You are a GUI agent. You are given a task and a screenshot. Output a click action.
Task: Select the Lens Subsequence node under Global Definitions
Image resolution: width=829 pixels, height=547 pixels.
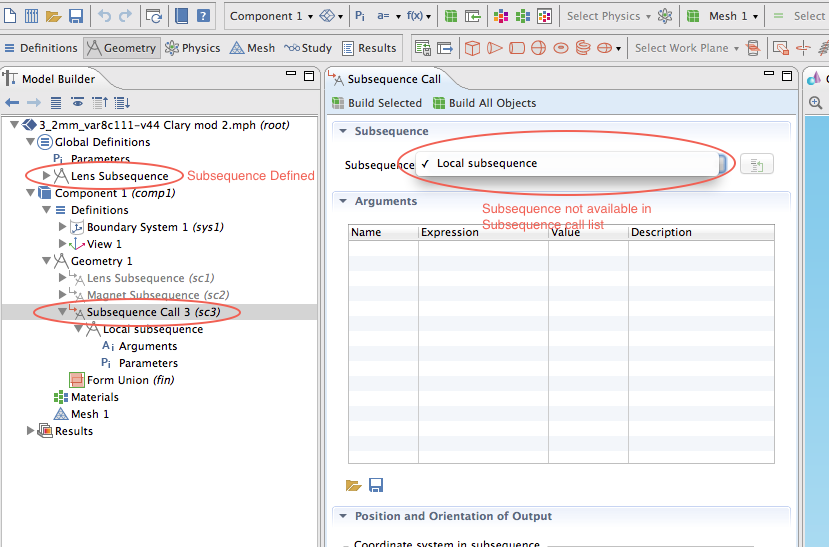(119, 176)
